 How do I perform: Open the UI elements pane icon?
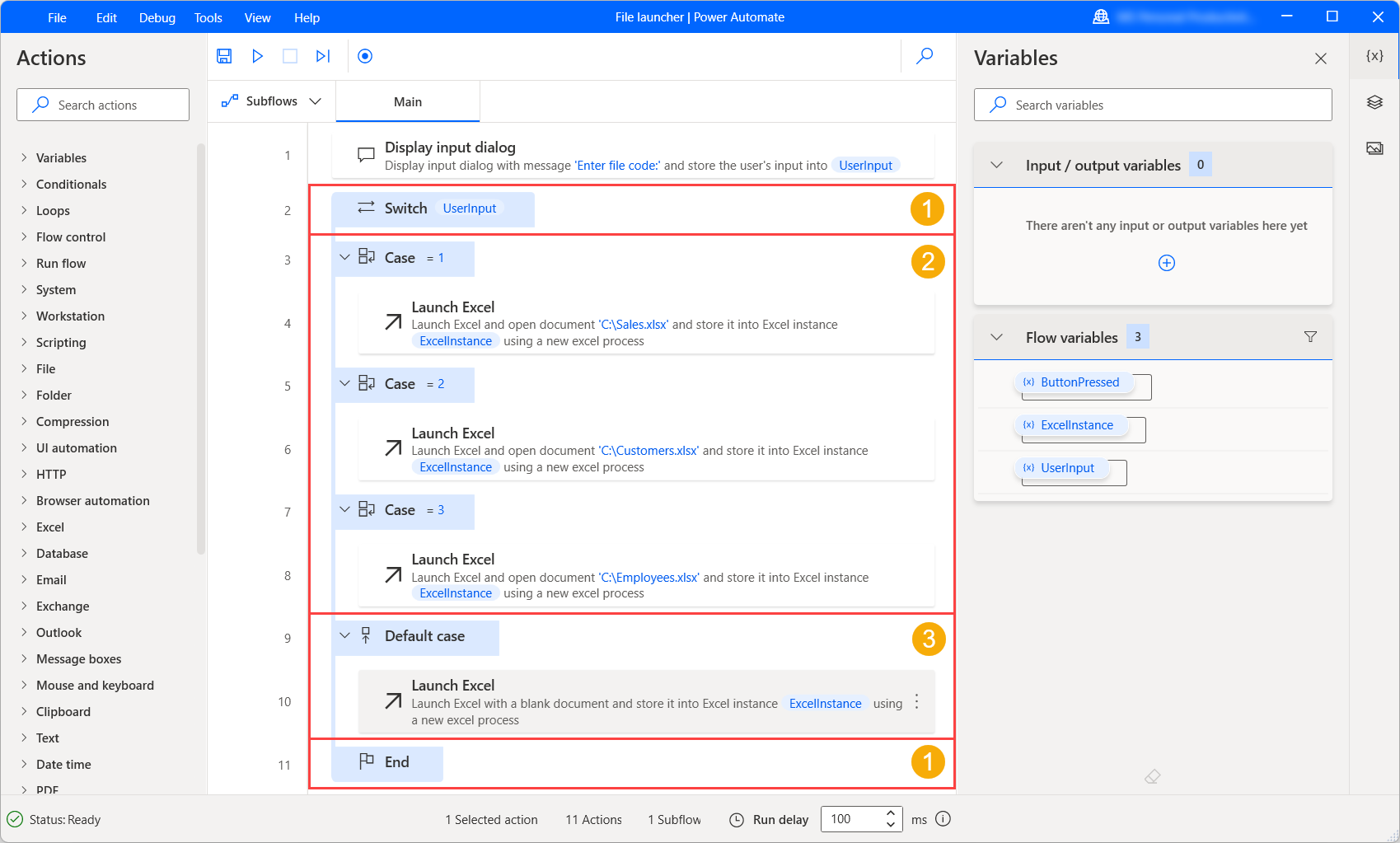[1374, 102]
